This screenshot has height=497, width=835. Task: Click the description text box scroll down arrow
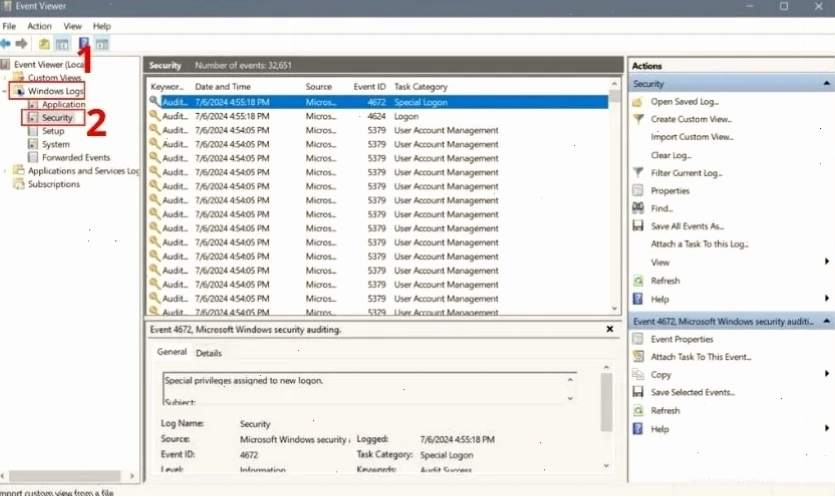point(570,398)
